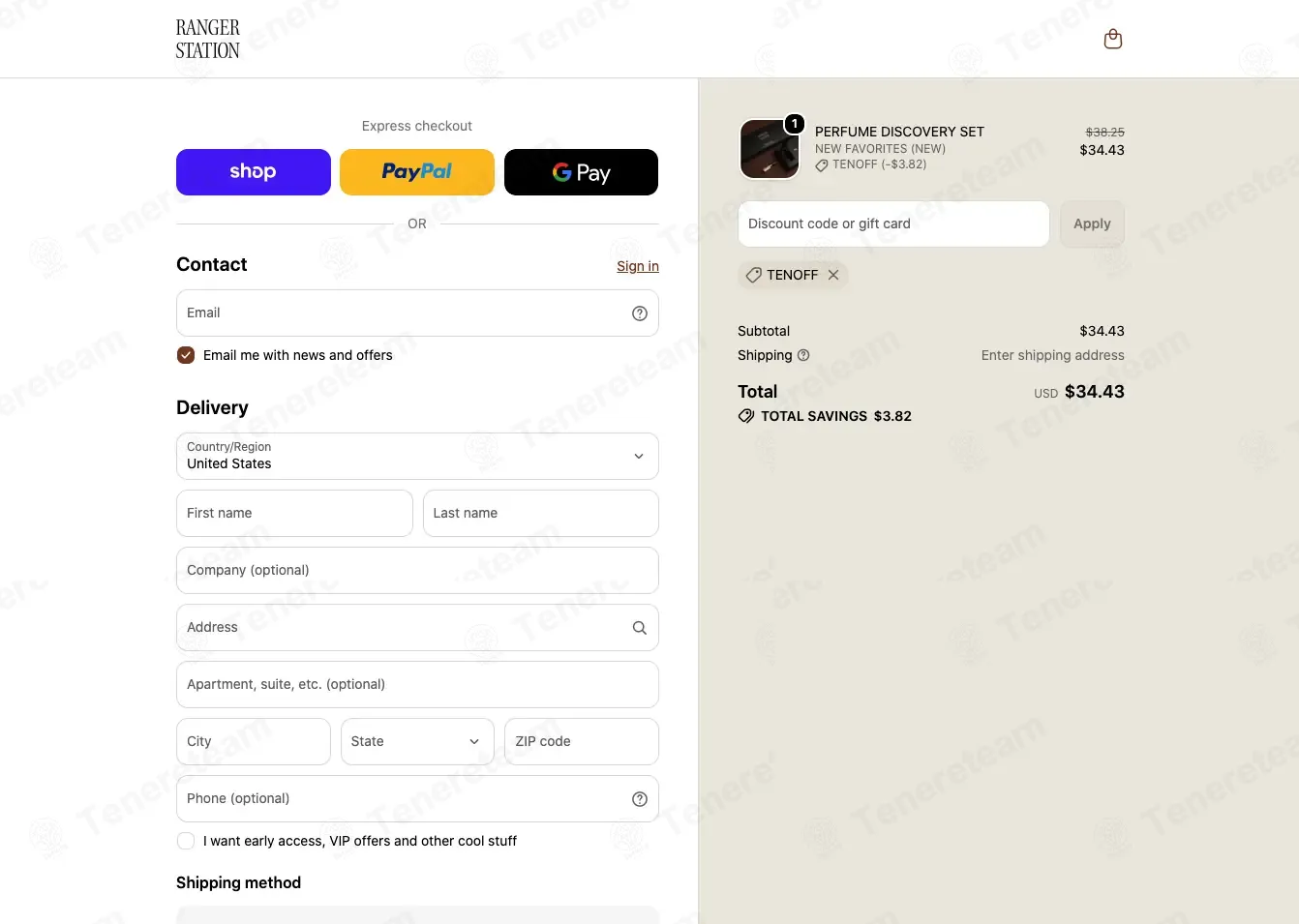Click the Phone field help icon
This screenshot has width=1299, height=924.
(x=640, y=799)
